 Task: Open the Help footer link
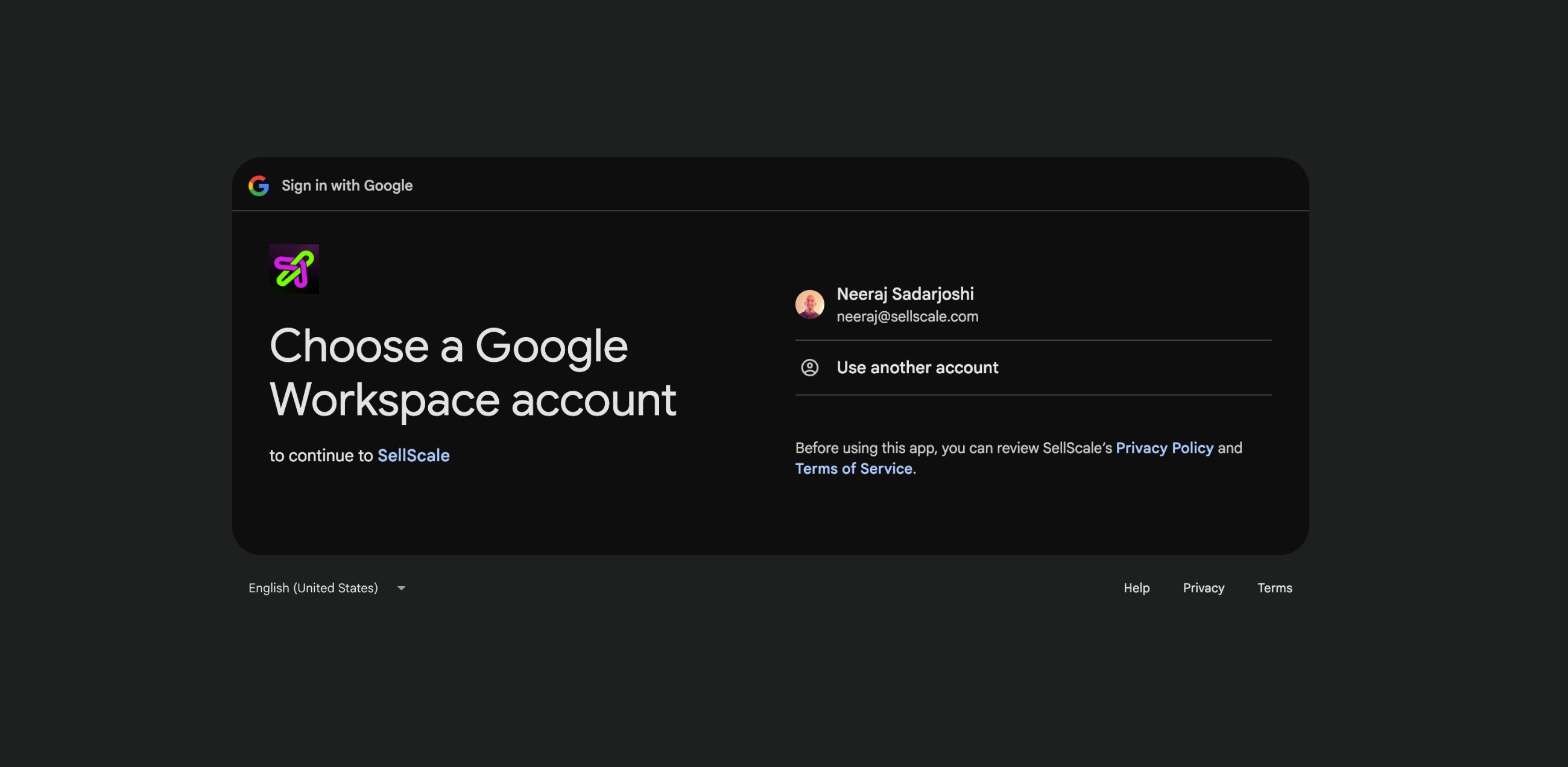pyautogui.click(x=1136, y=588)
